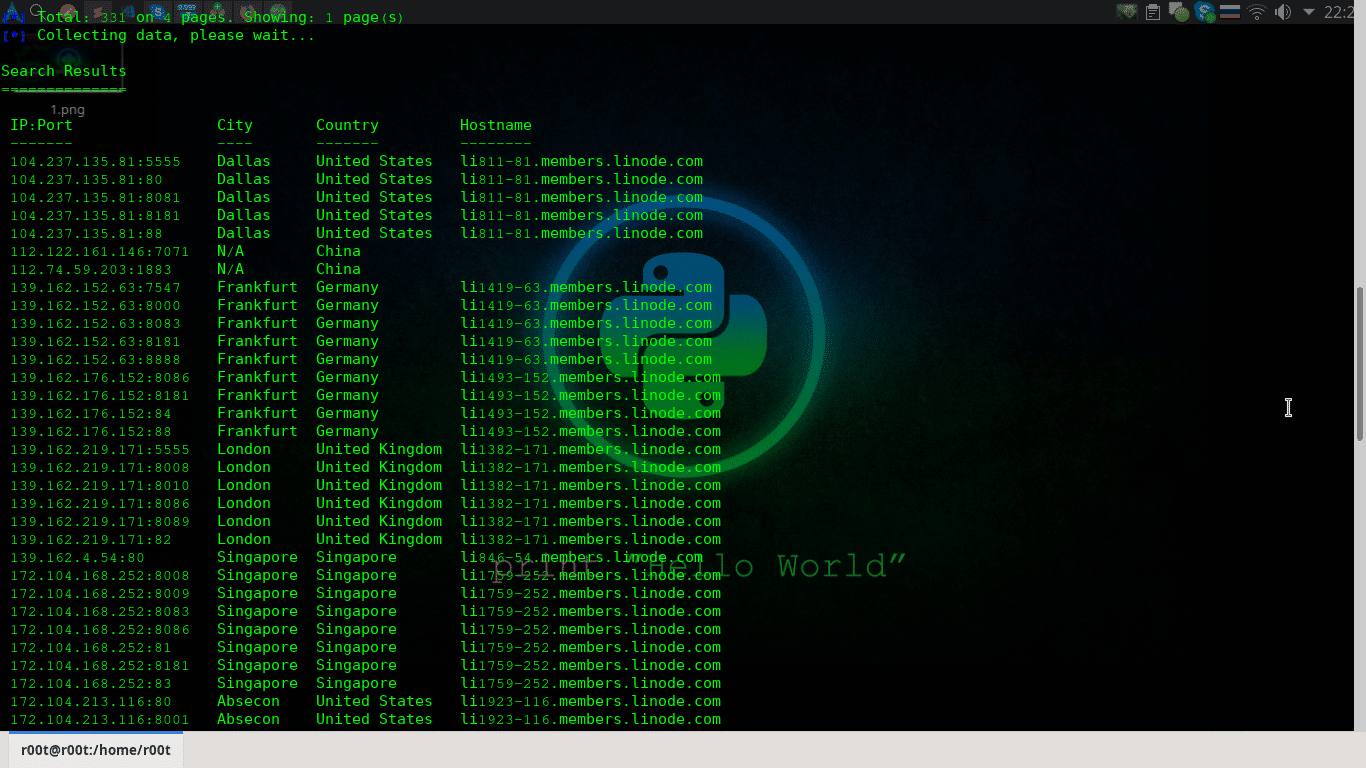Open the Wi-Fi network tray icon
This screenshot has height=768, width=1366.
[1256, 12]
